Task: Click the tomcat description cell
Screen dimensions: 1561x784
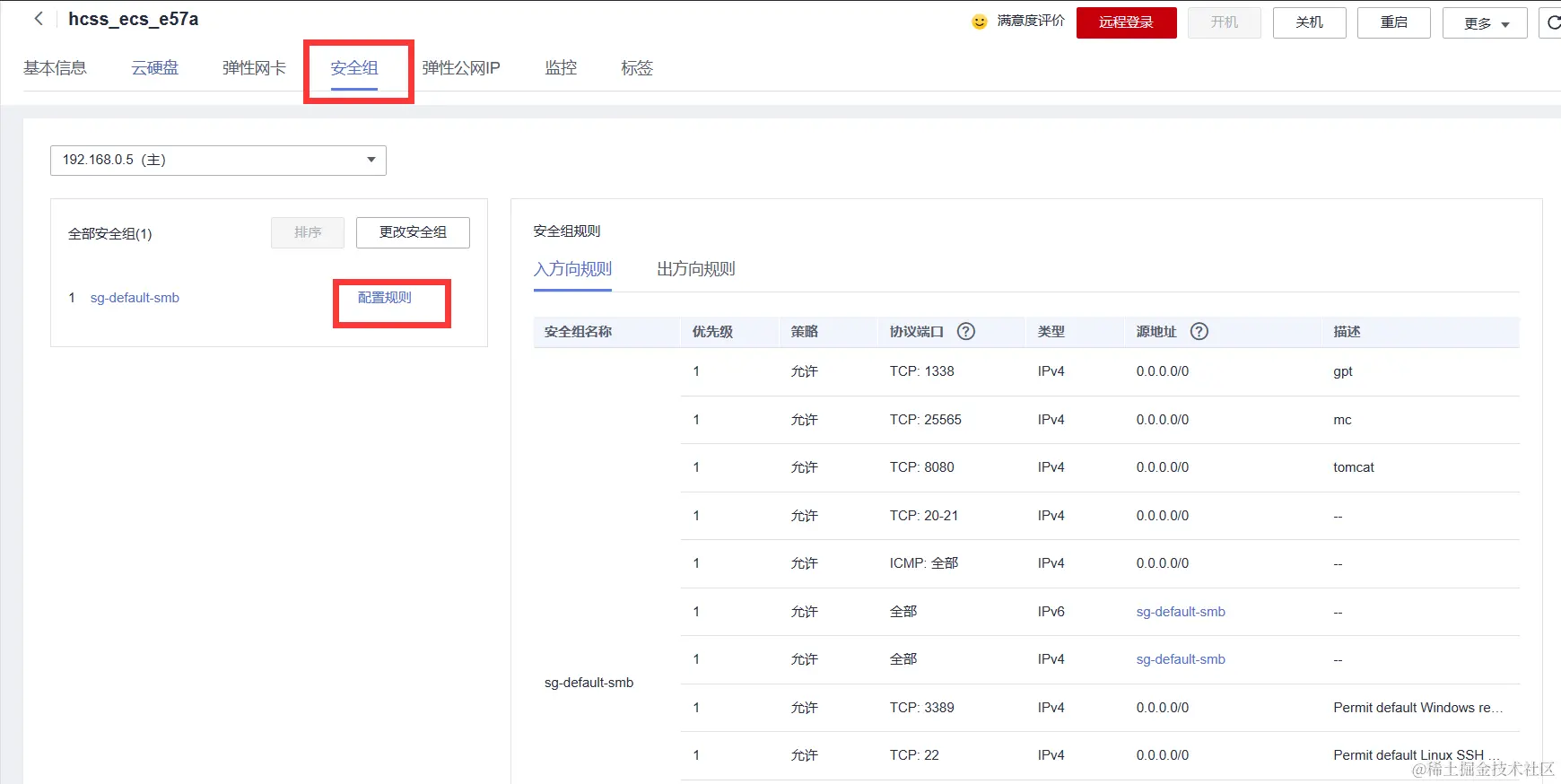Action: pyautogui.click(x=1354, y=467)
